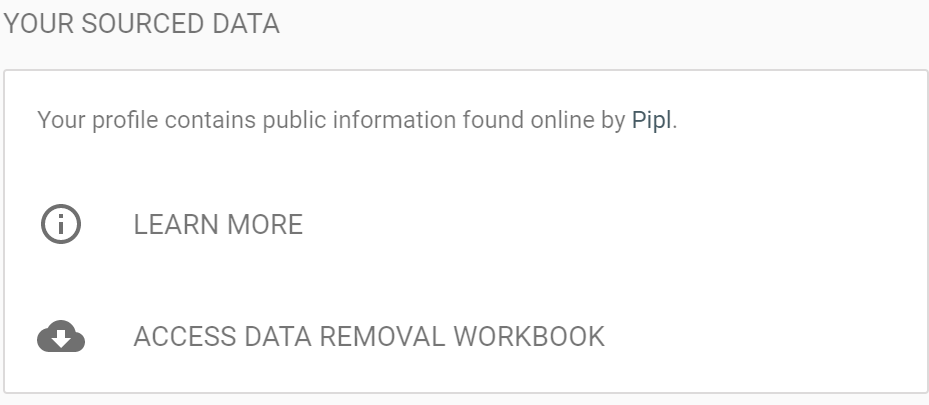Click the cloud download icon
The width and height of the screenshot is (929, 405).
[60, 337]
